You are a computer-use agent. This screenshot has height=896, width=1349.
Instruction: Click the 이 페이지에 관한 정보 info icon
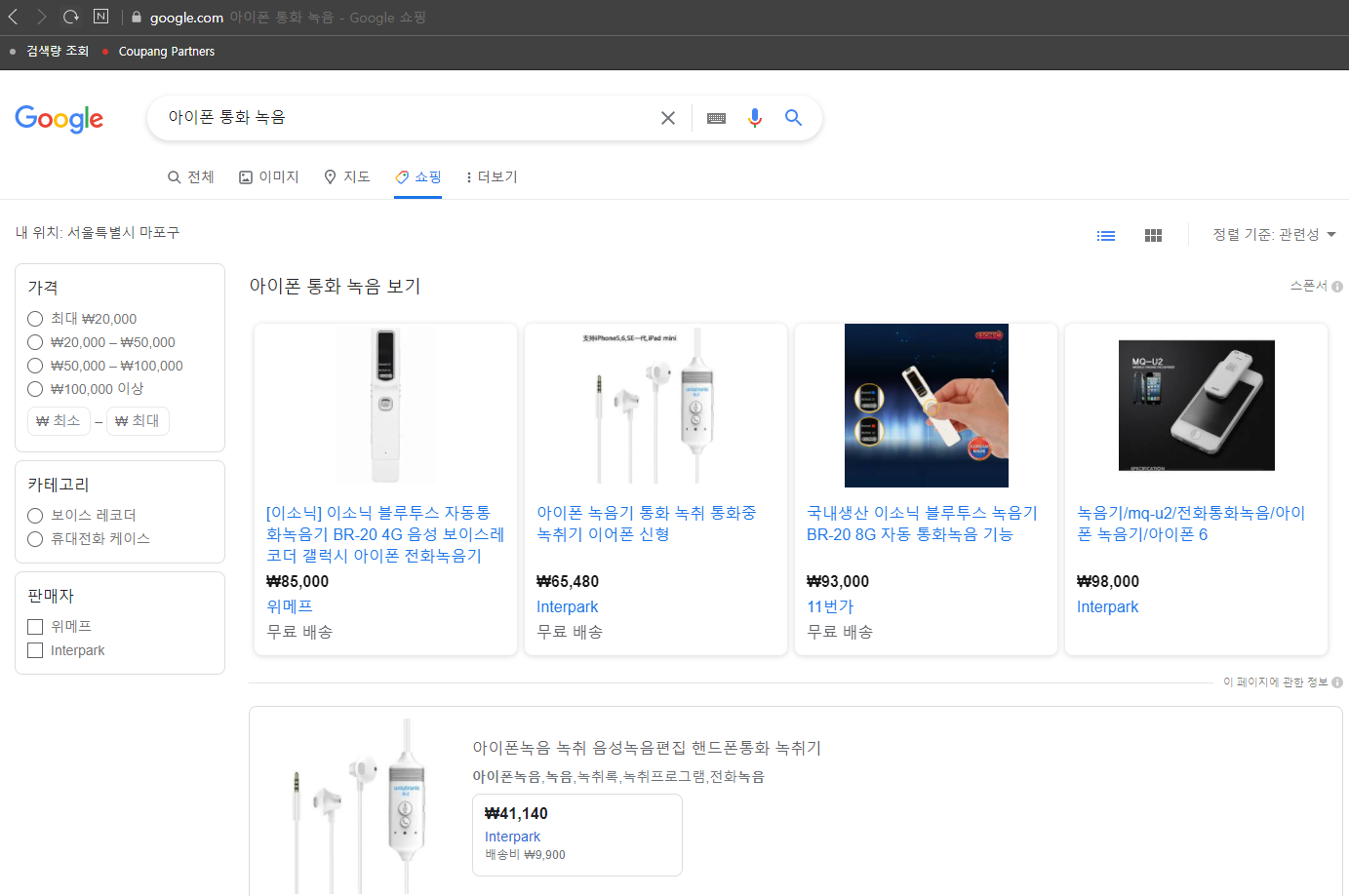[1337, 682]
